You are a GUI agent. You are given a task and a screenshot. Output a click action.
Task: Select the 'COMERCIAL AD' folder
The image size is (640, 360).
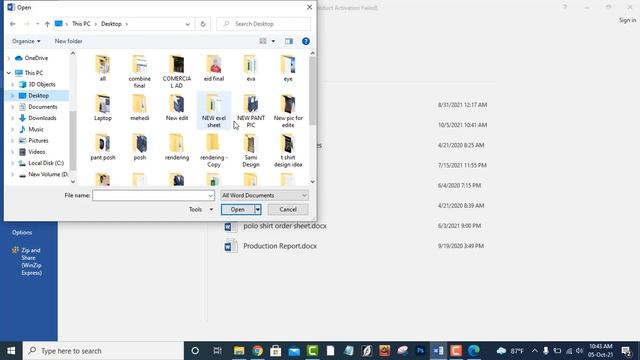[x=177, y=71]
